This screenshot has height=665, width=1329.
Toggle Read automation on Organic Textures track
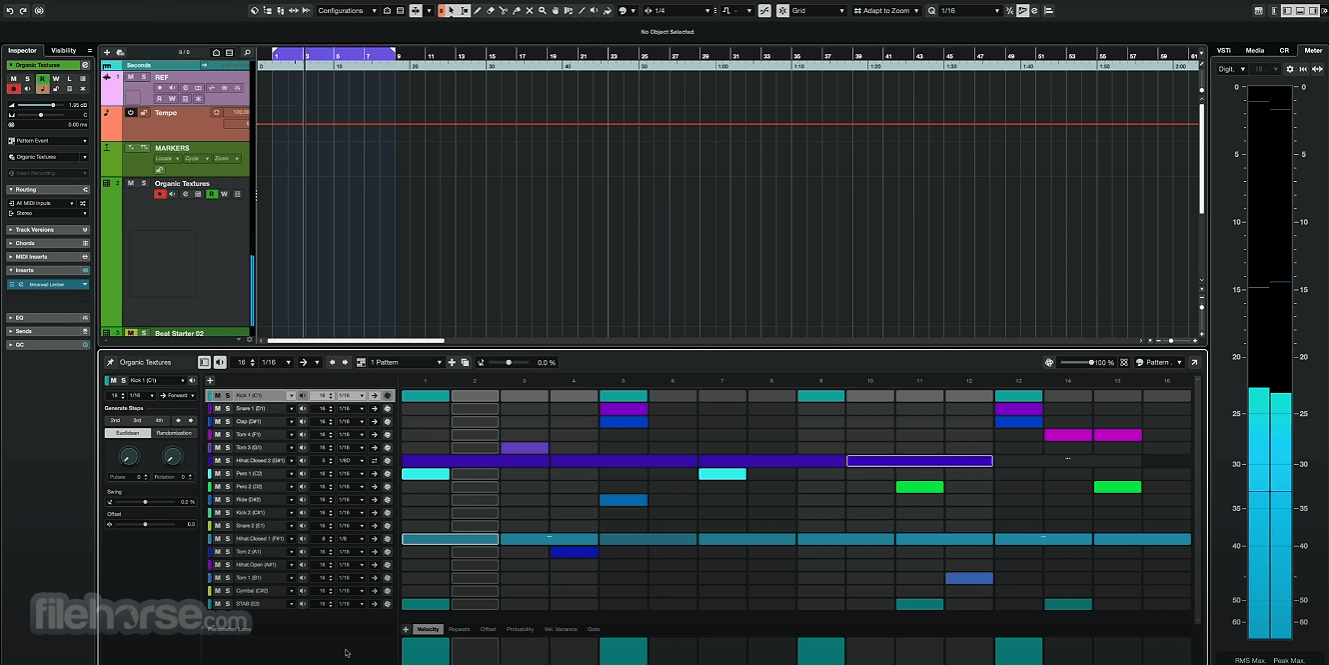click(212, 194)
